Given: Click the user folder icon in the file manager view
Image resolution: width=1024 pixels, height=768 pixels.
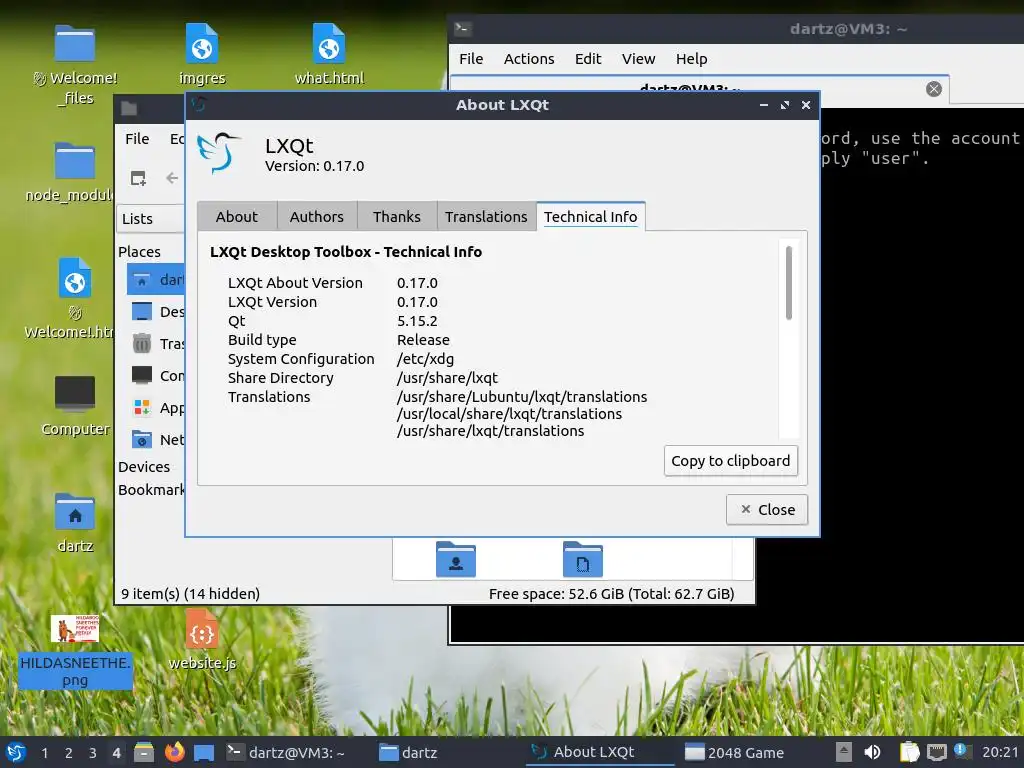Looking at the screenshot, I should click(x=456, y=559).
